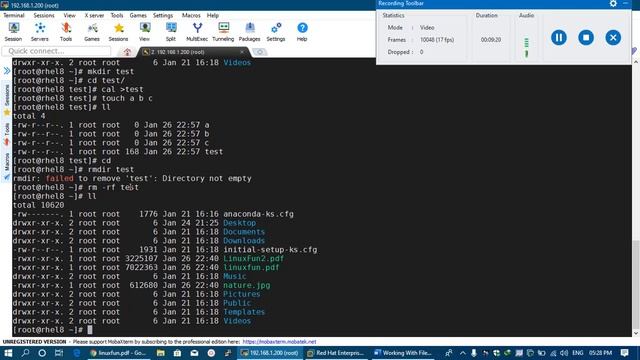Viewport: 640px width, 360px height.
Task: Open the Macros menu in menu bar
Action: [191, 15]
